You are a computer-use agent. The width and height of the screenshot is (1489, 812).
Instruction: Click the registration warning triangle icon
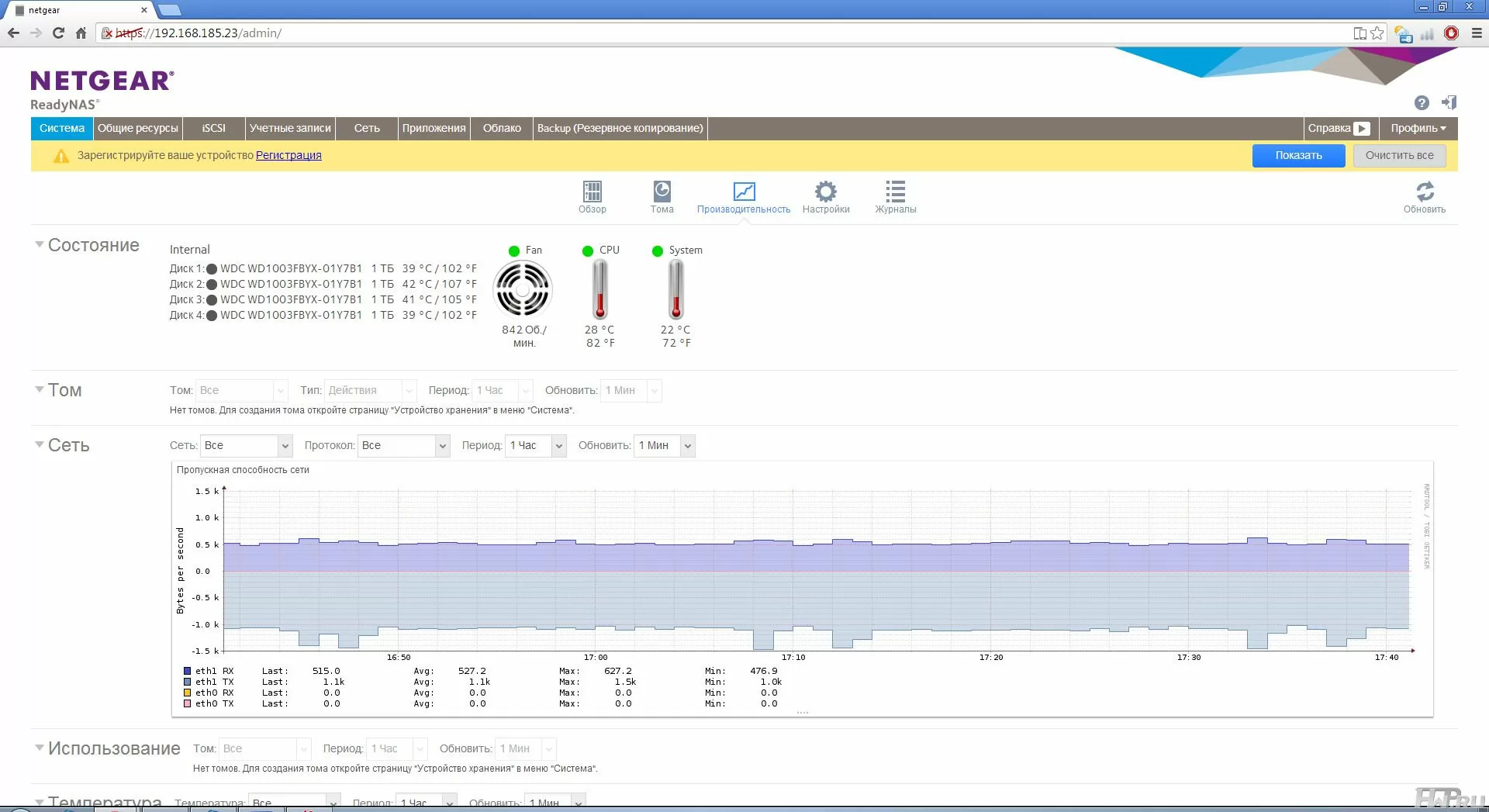pos(61,156)
